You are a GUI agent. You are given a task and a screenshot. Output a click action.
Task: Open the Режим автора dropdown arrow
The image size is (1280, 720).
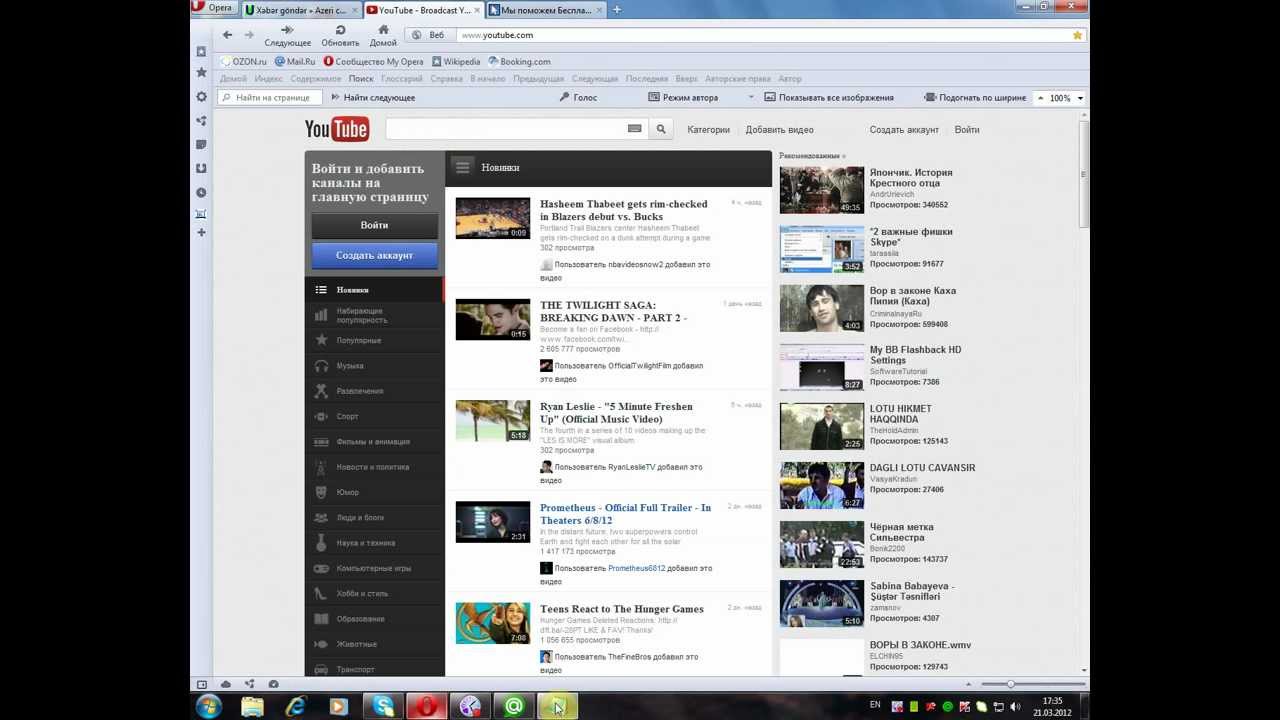click(x=751, y=98)
